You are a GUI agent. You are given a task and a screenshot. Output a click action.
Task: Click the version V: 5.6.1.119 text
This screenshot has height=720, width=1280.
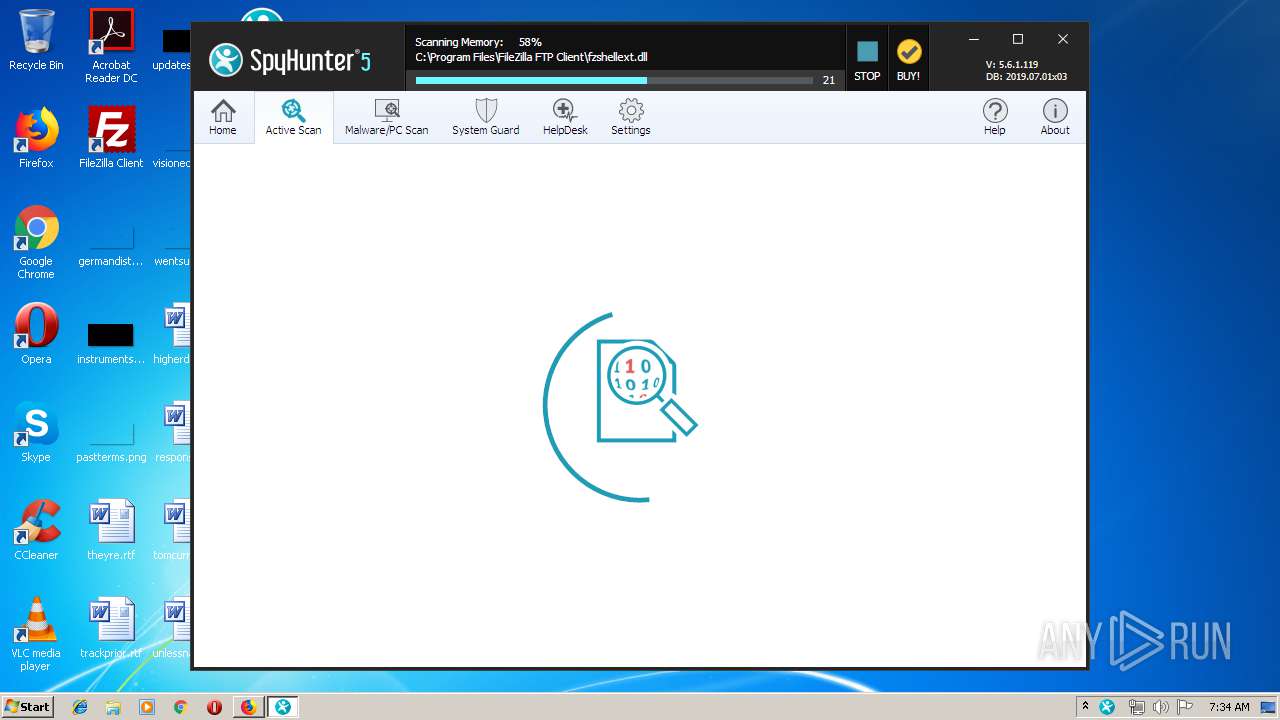click(1012, 64)
